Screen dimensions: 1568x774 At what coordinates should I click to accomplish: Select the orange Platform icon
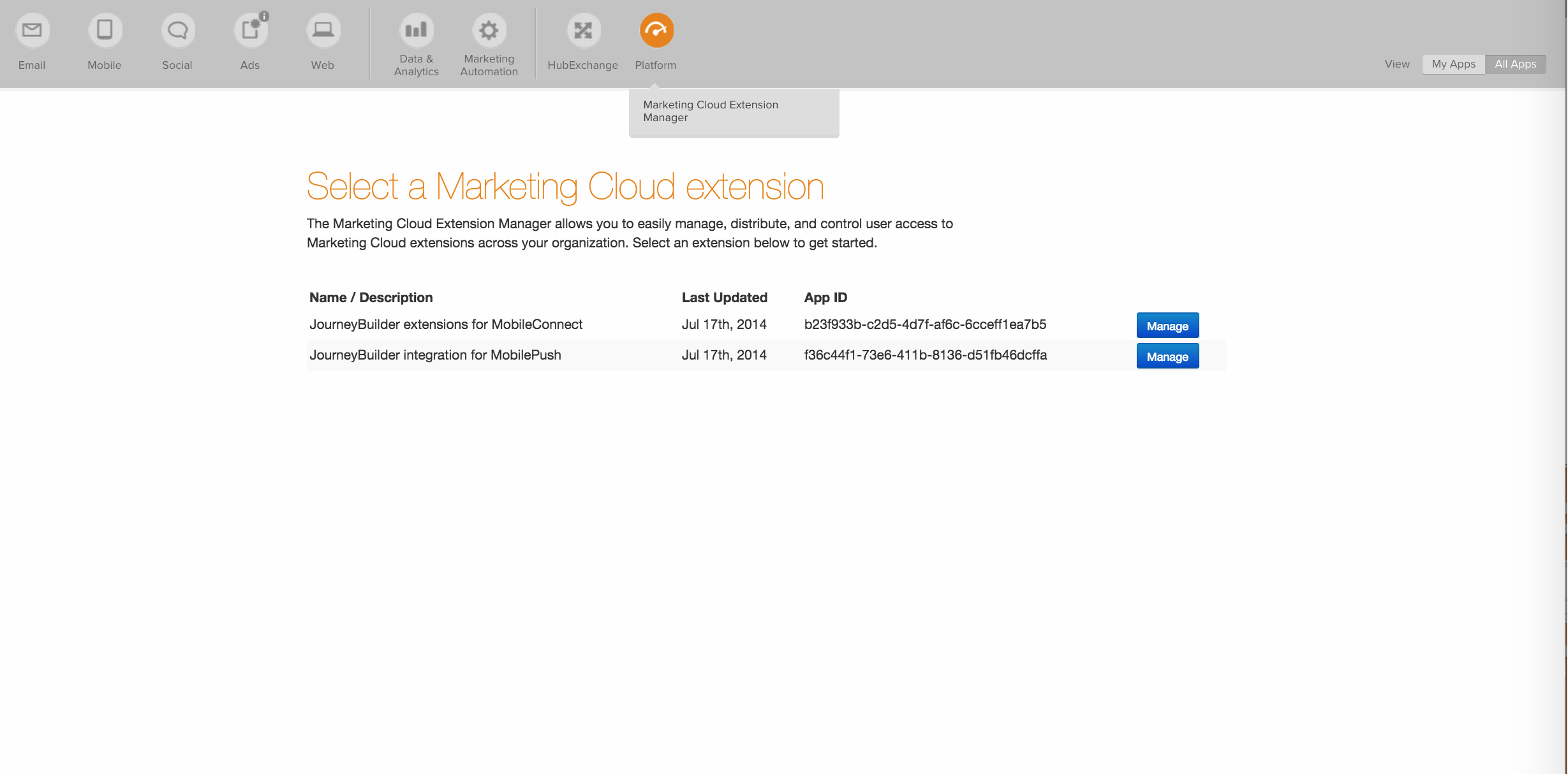click(x=656, y=30)
